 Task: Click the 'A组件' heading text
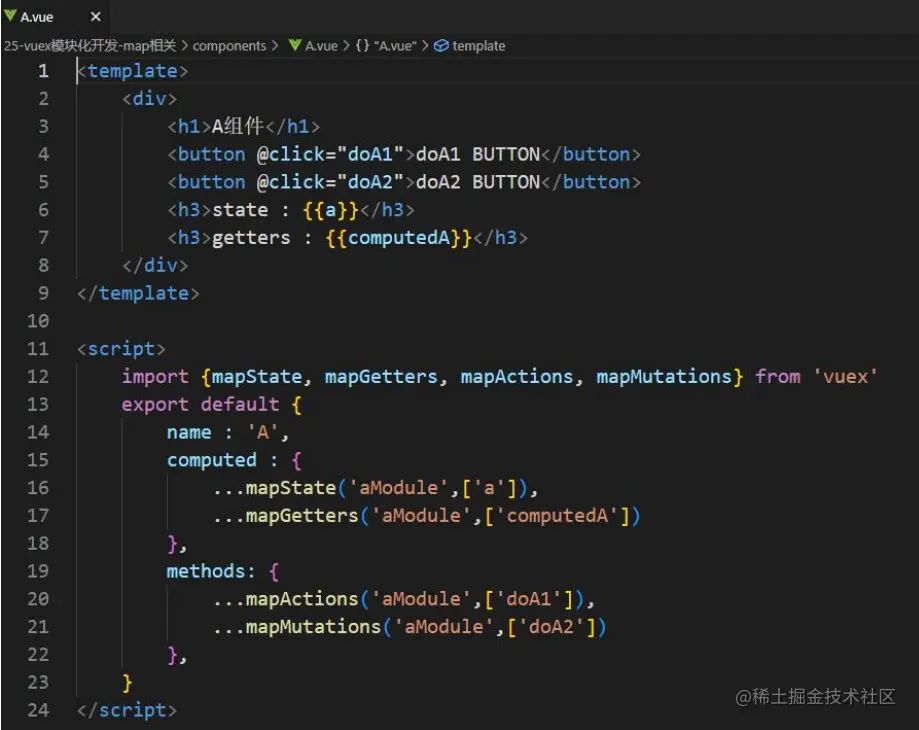coord(238,126)
